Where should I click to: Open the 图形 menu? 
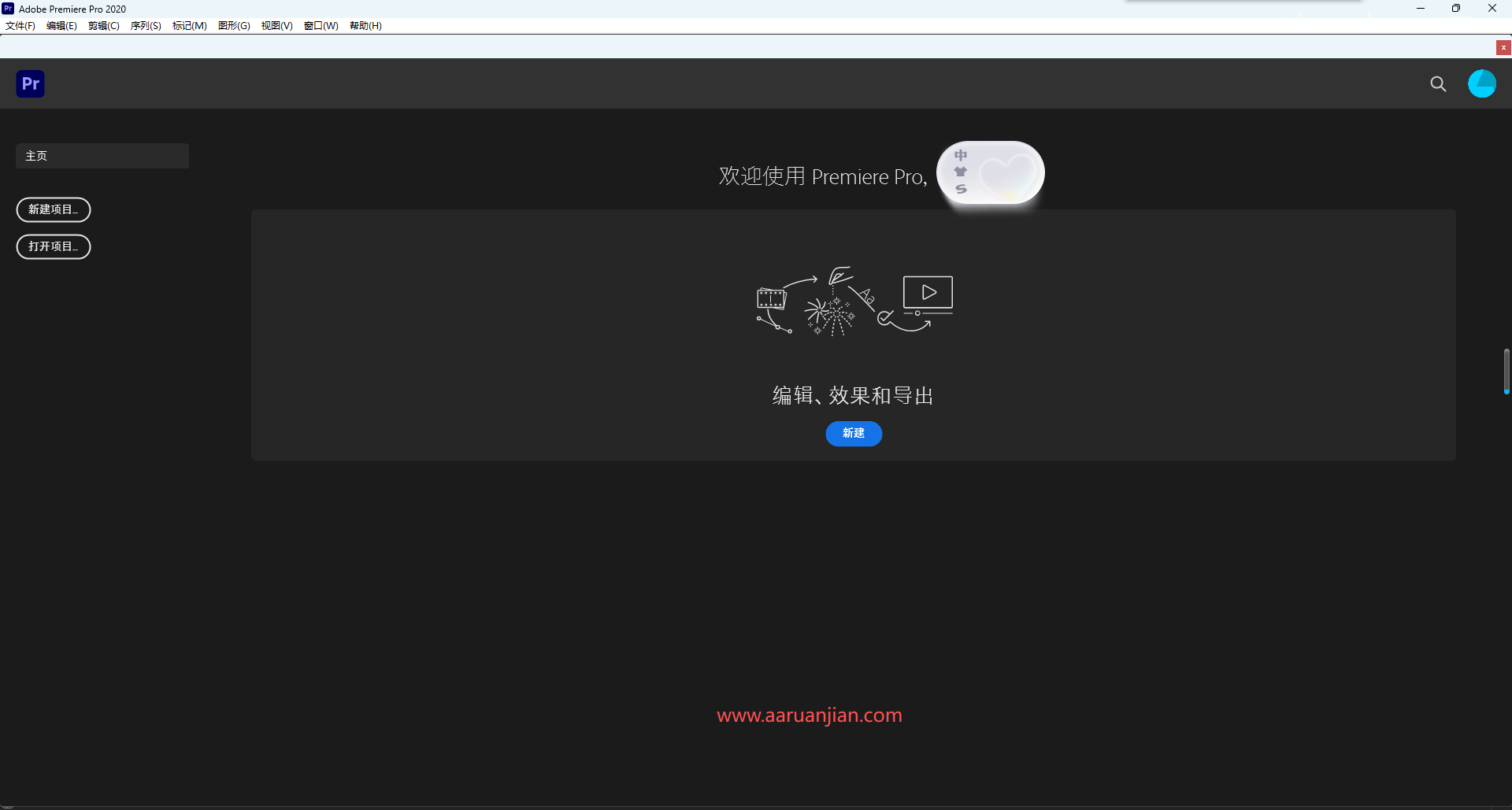click(233, 25)
